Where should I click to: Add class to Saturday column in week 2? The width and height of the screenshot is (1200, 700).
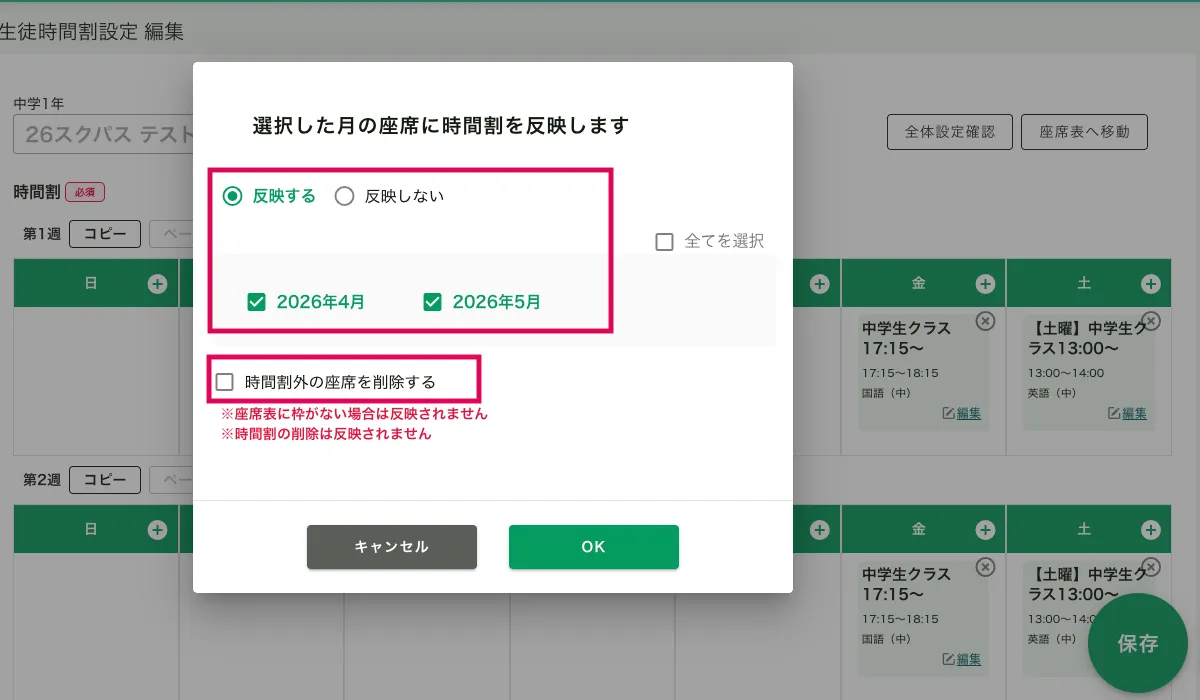coord(1151,530)
